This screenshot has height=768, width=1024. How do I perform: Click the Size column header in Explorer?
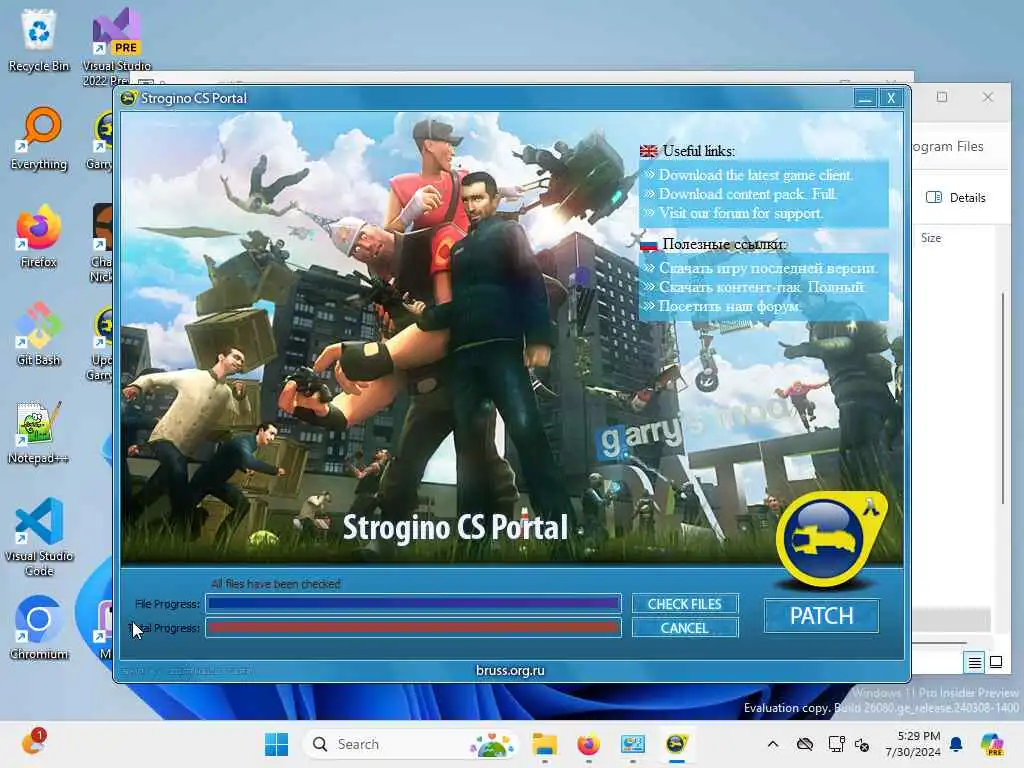(x=931, y=238)
